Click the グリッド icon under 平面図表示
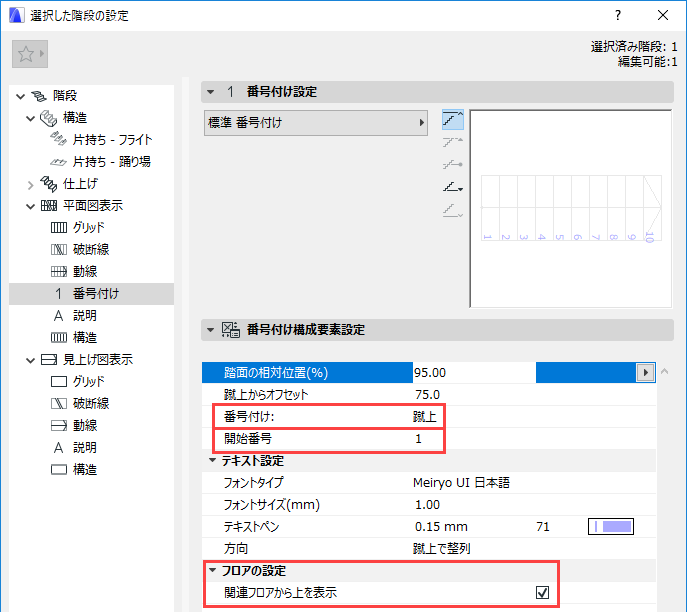 pos(59,227)
